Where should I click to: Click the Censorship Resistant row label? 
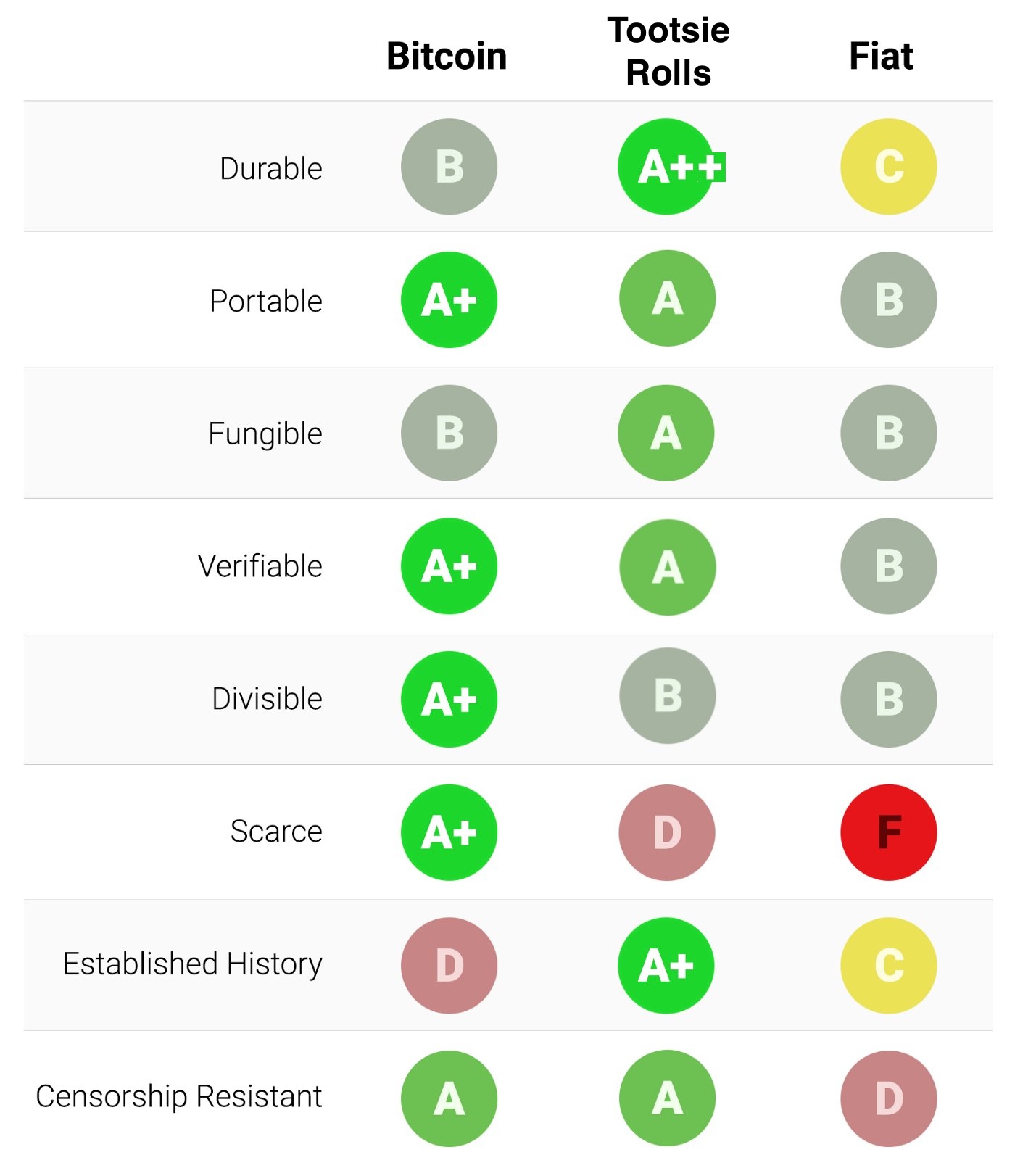(x=179, y=1097)
